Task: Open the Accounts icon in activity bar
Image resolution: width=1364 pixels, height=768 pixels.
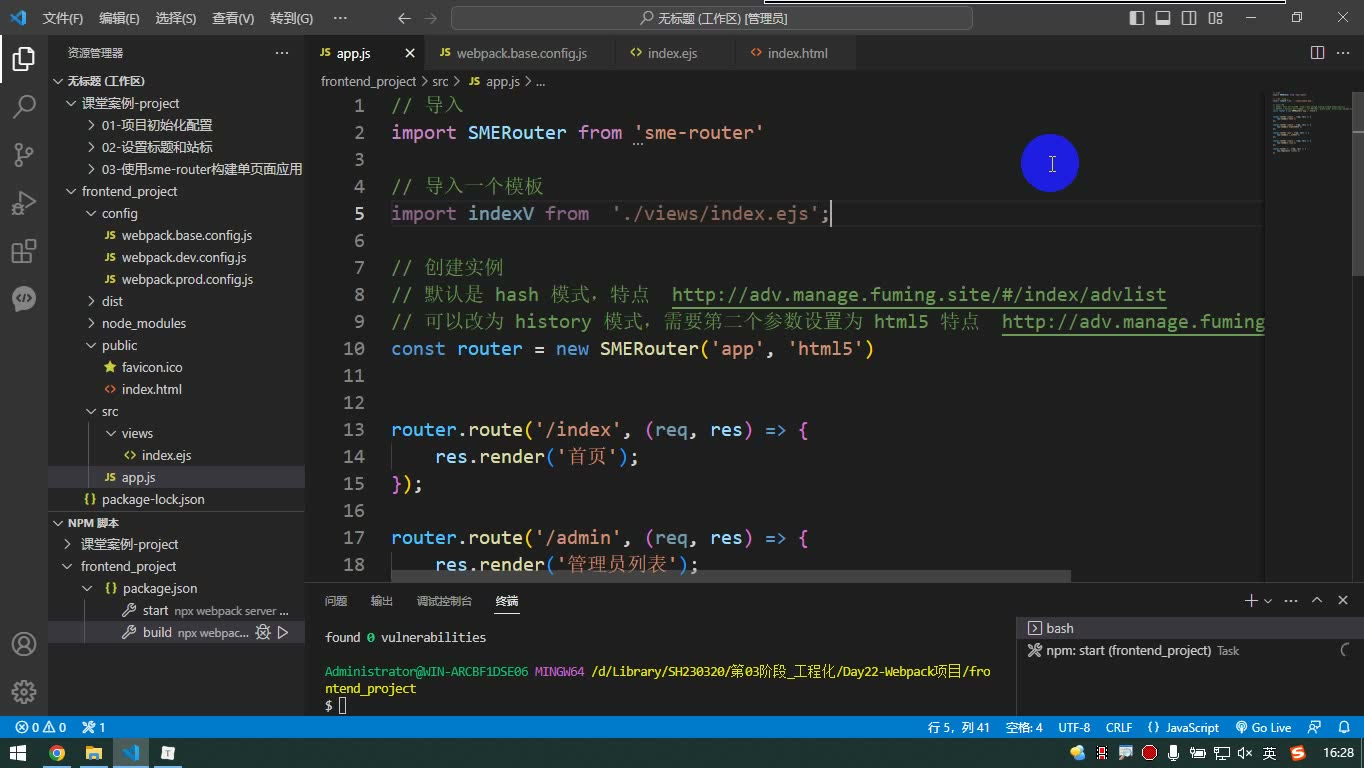Action: point(24,644)
